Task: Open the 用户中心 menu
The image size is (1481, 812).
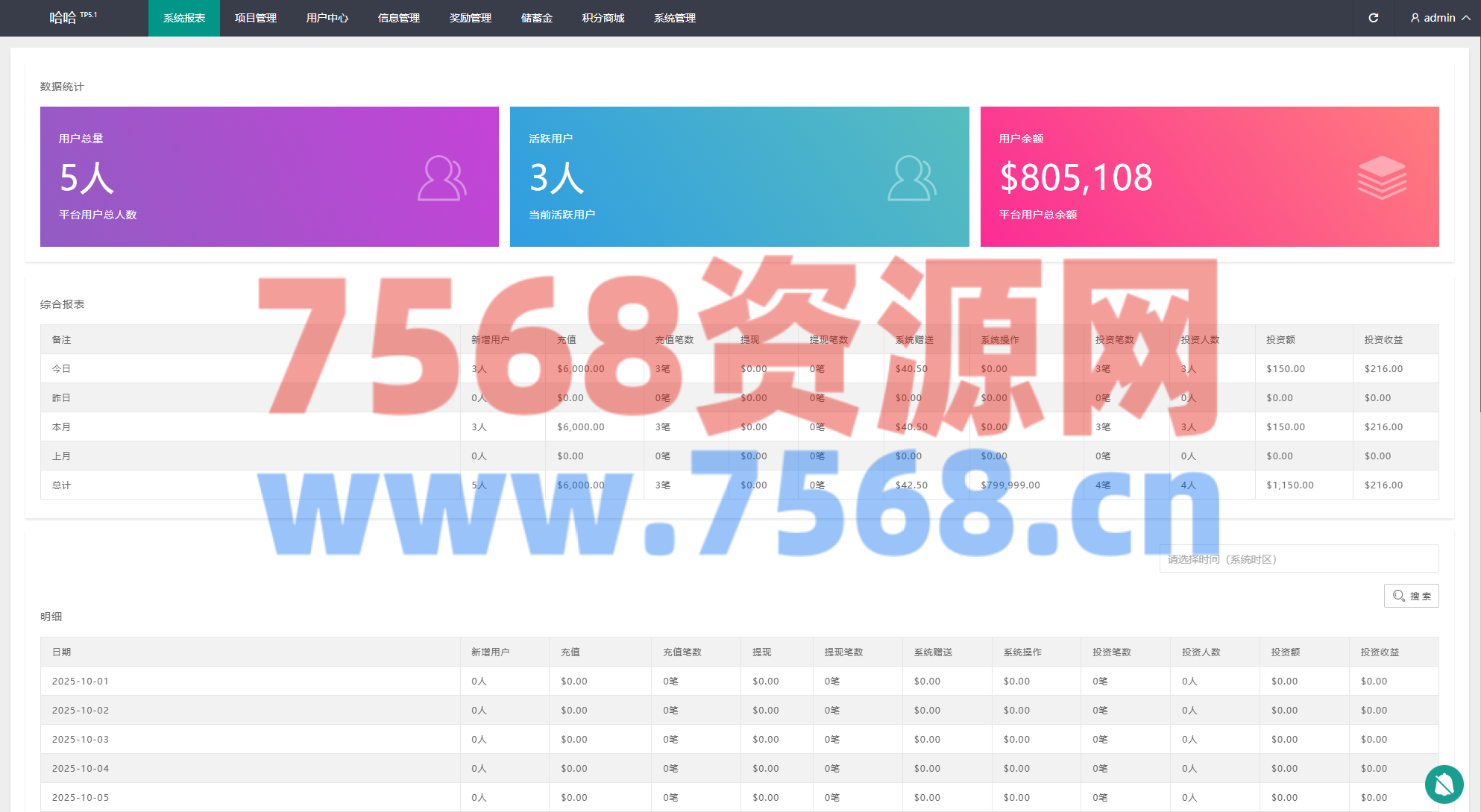Action: pos(327,18)
